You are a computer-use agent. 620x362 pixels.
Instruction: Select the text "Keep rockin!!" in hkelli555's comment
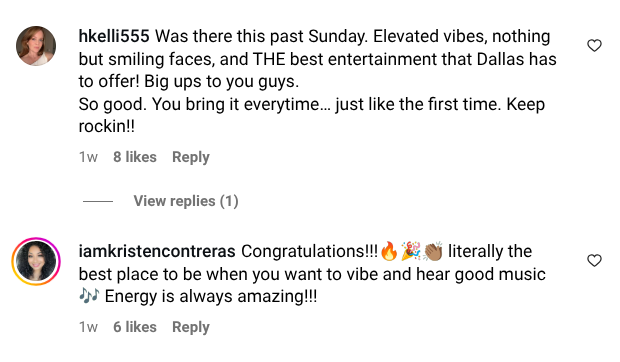click(312, 115)
